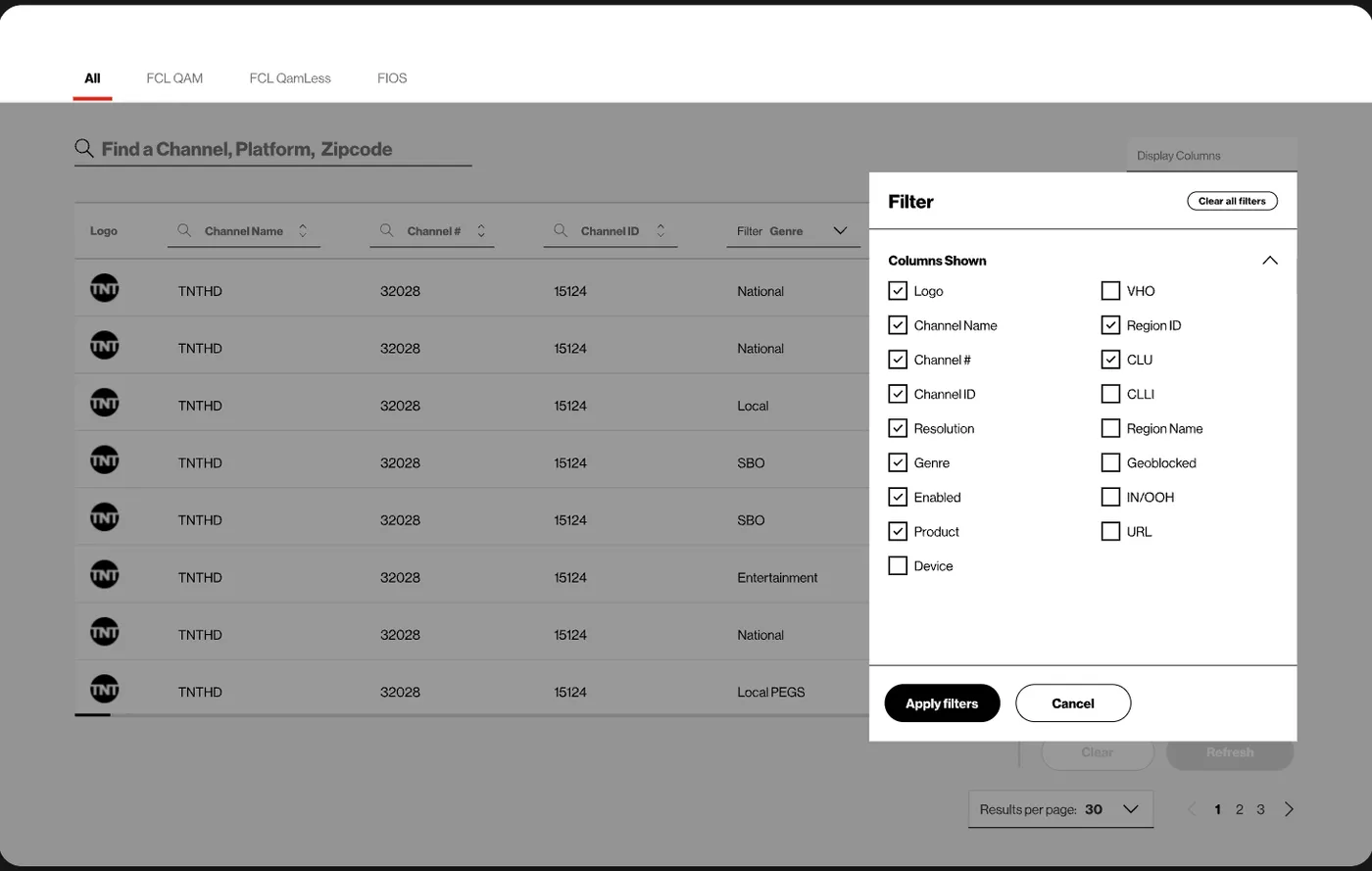1372x871 pixels.
Task: Check the CLLI checkbox
Action: 1110,394
